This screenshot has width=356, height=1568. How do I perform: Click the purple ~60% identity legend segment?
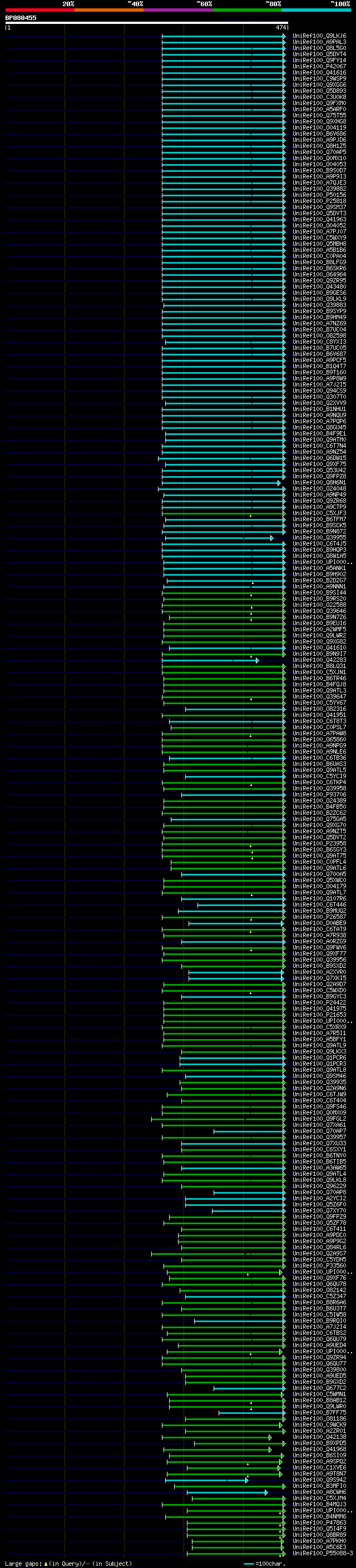pyautogui.click(x=177, y=10)
